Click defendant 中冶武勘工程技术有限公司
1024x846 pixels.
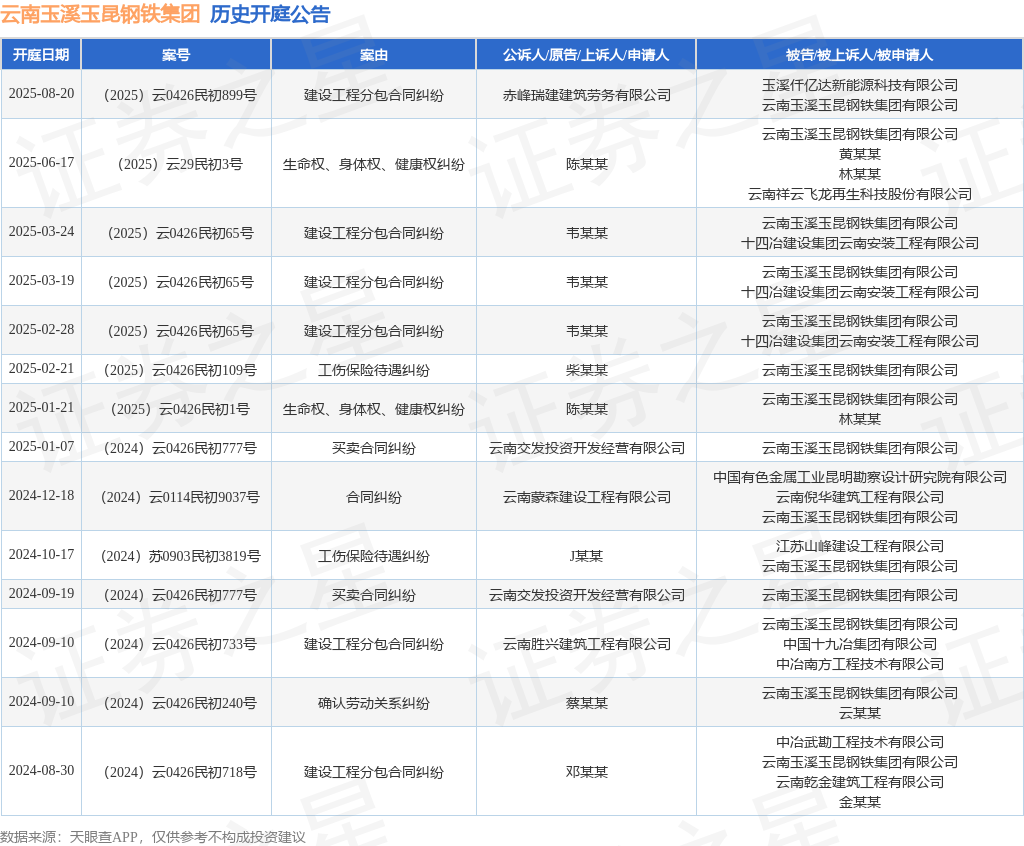pyautogui.click(x=859, y=742)
